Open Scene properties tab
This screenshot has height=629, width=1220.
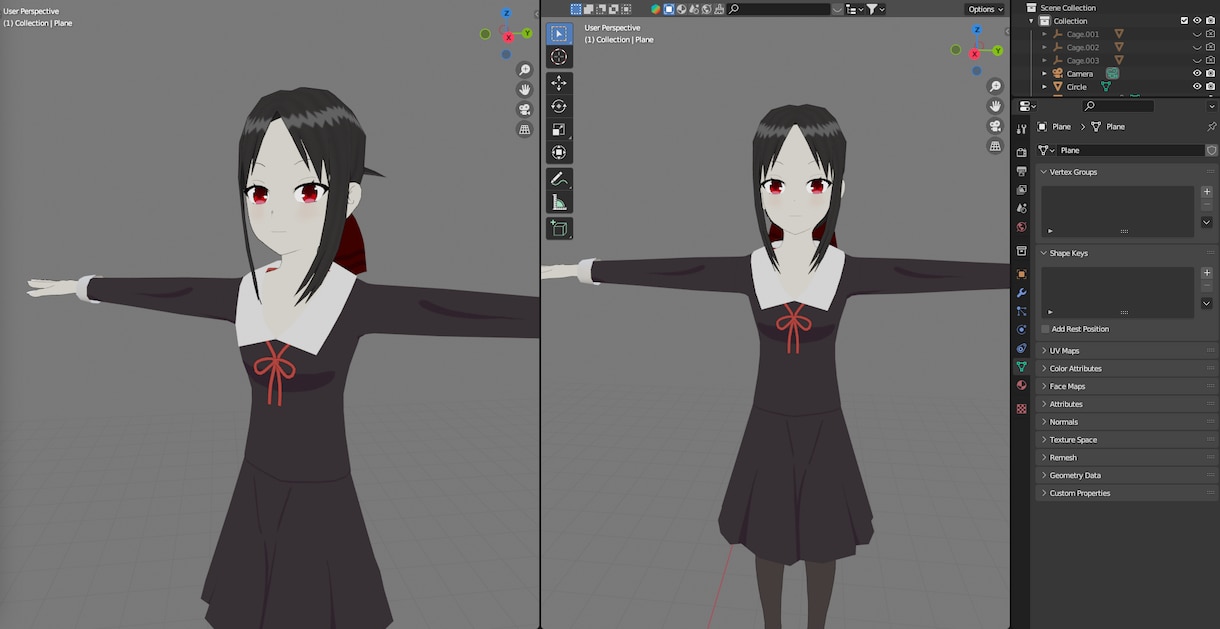(1021, 208)
